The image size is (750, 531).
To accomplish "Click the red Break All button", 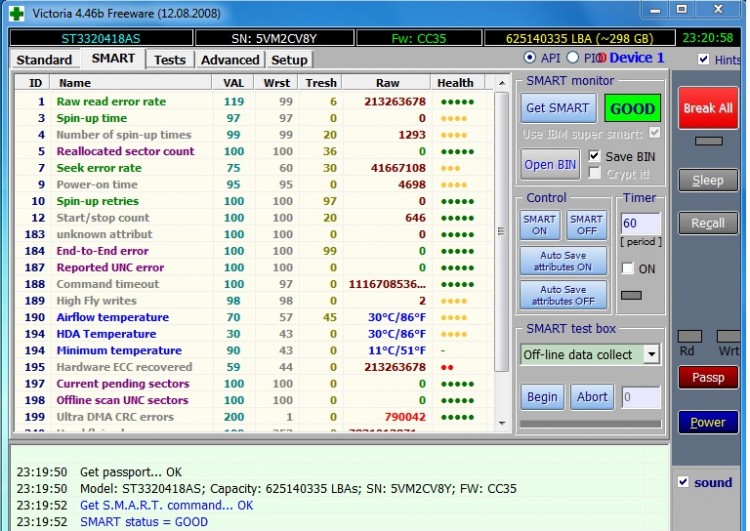I will click(708, 108).
